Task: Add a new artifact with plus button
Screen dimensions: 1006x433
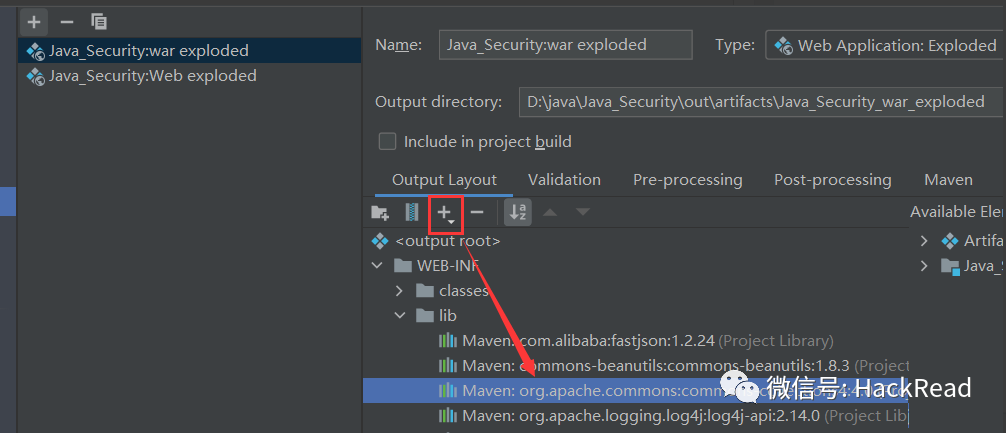Action: (33, 22)
